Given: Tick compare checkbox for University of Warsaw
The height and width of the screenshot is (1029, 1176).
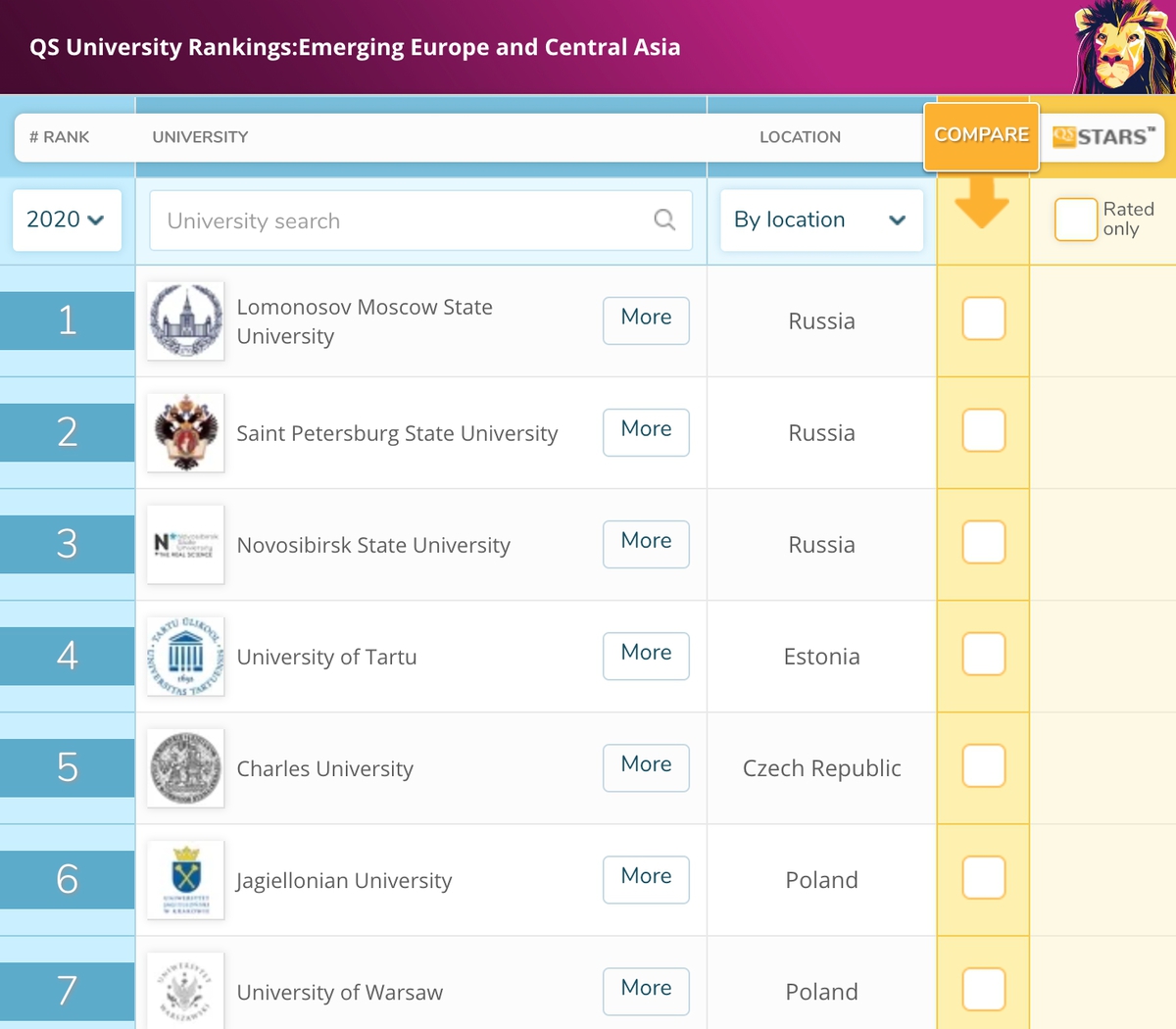Looking at the screenshot, I should pyautogui.click(x=984, y=989).
